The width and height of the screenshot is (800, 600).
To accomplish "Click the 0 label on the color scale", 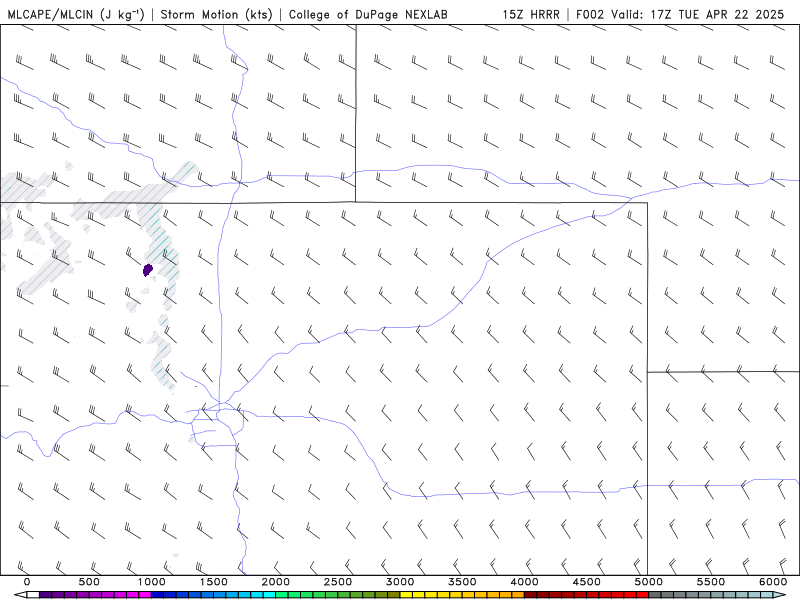I will pos(27,582).
